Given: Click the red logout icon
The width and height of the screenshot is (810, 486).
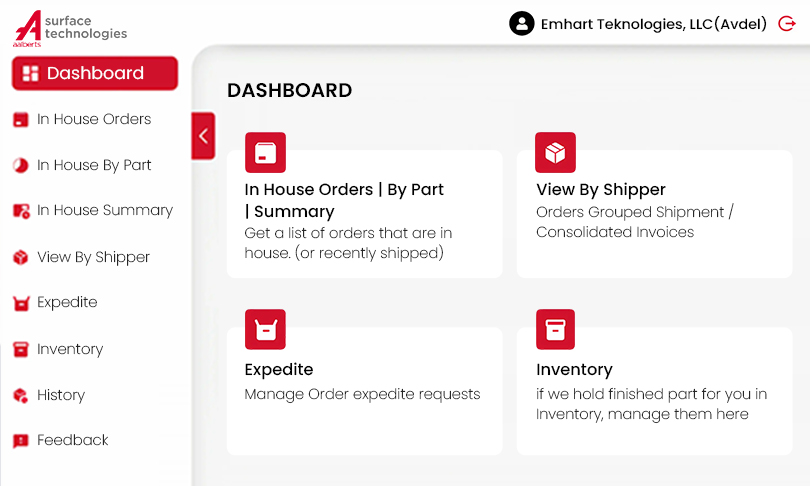Looking at the screenshot, I should click(x=786, y=23).
